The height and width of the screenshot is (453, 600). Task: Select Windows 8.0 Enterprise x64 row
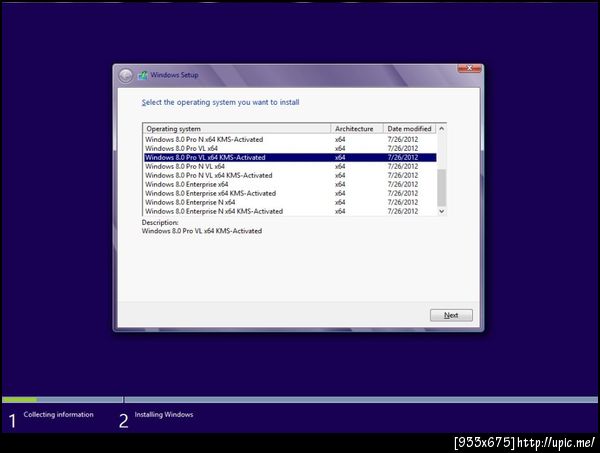[290, 184]
